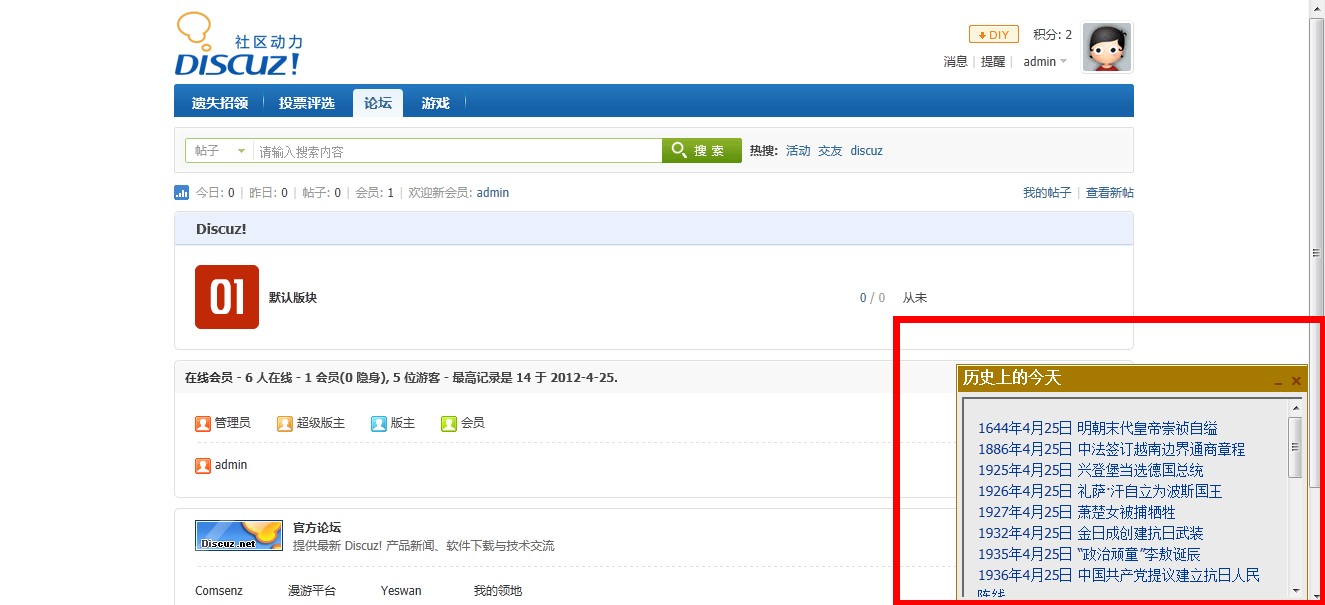Open the Comsenz friend link

point(219,591)
